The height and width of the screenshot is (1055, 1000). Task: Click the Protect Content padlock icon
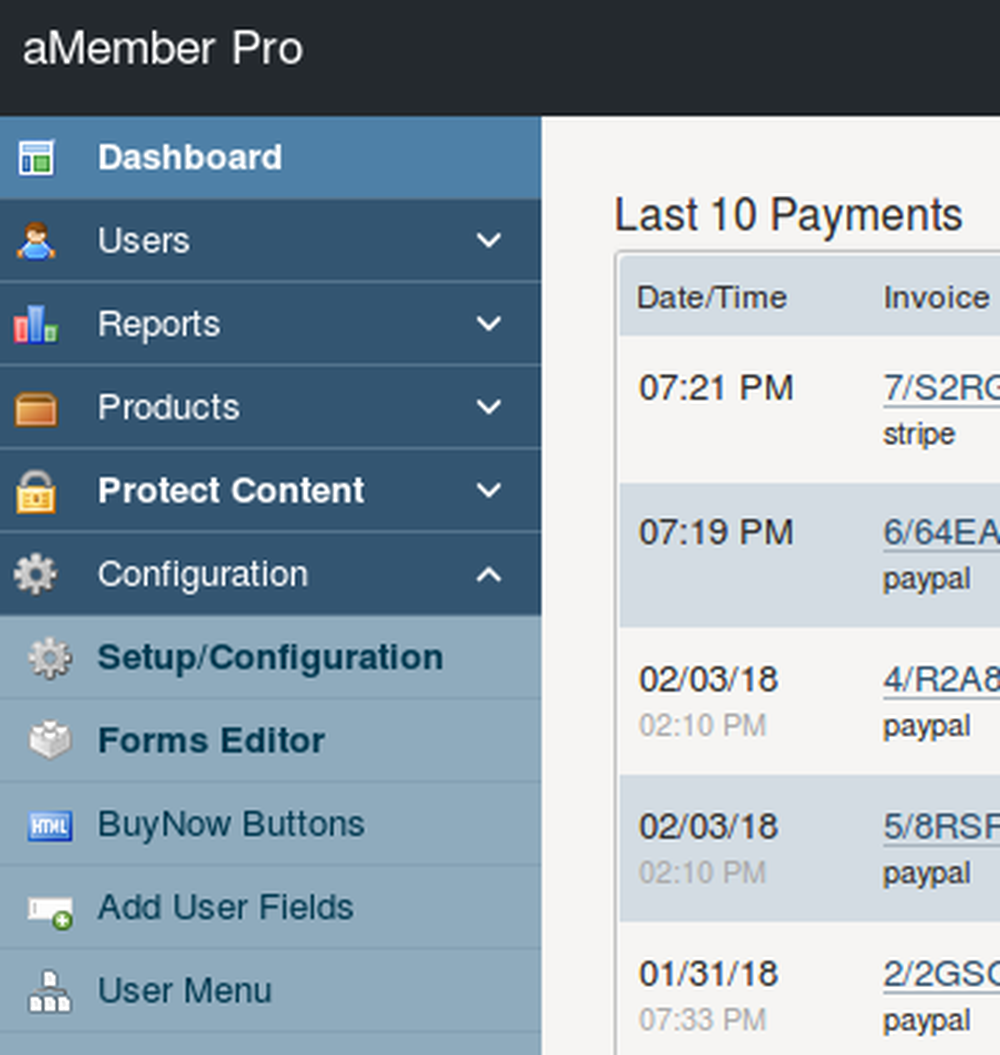(x=36, y=491)
